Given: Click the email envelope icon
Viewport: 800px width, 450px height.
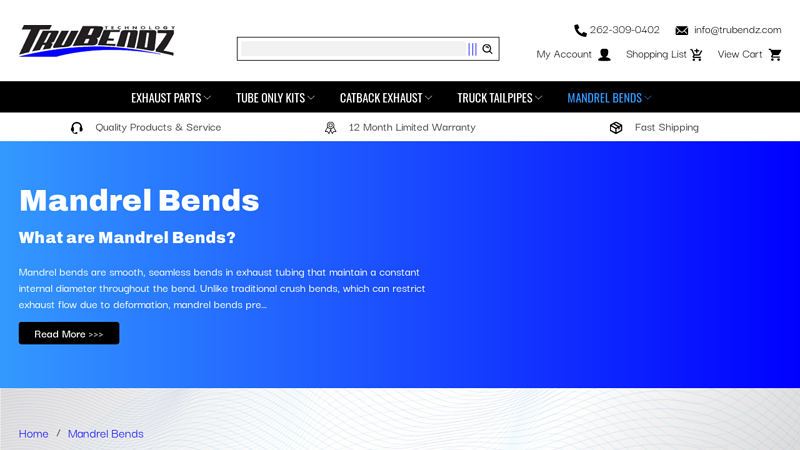Looking at the screenshot, I should [x=682, y=30].
